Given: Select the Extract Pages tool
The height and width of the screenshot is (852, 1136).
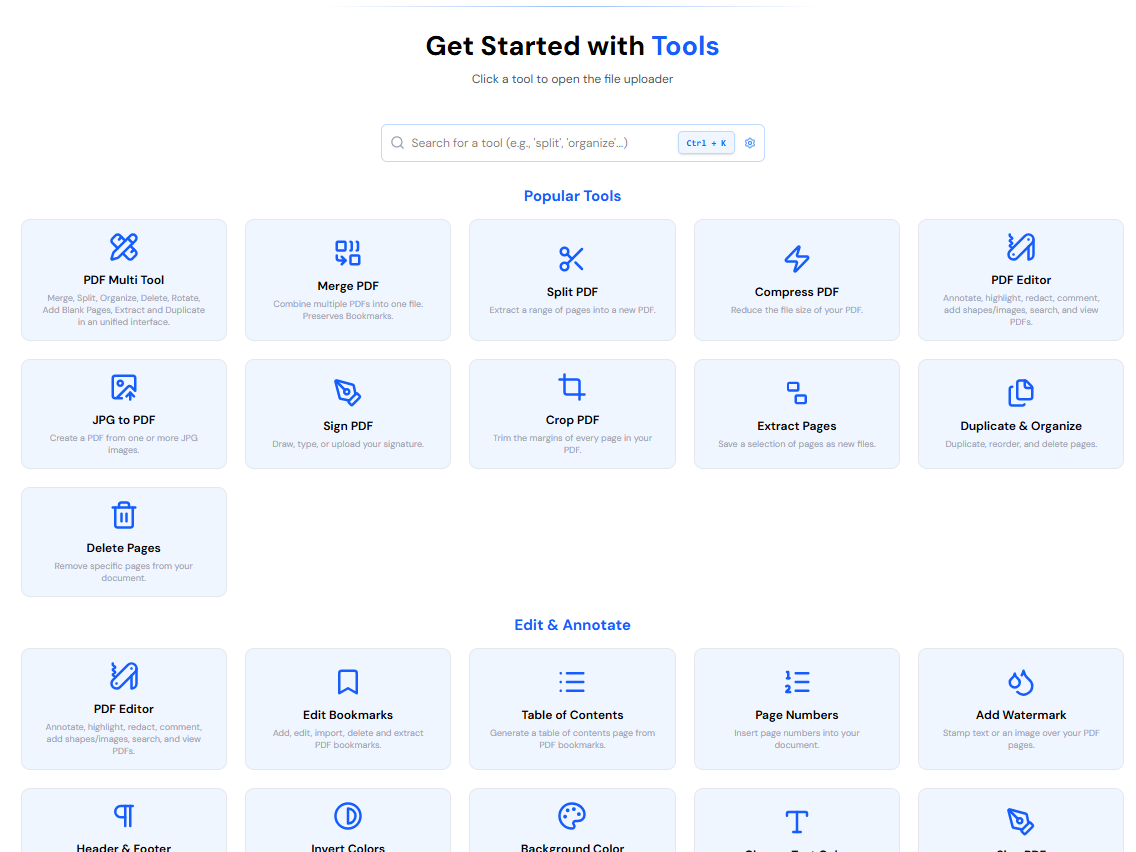Looking at the screenshot, I should point(796,414).
